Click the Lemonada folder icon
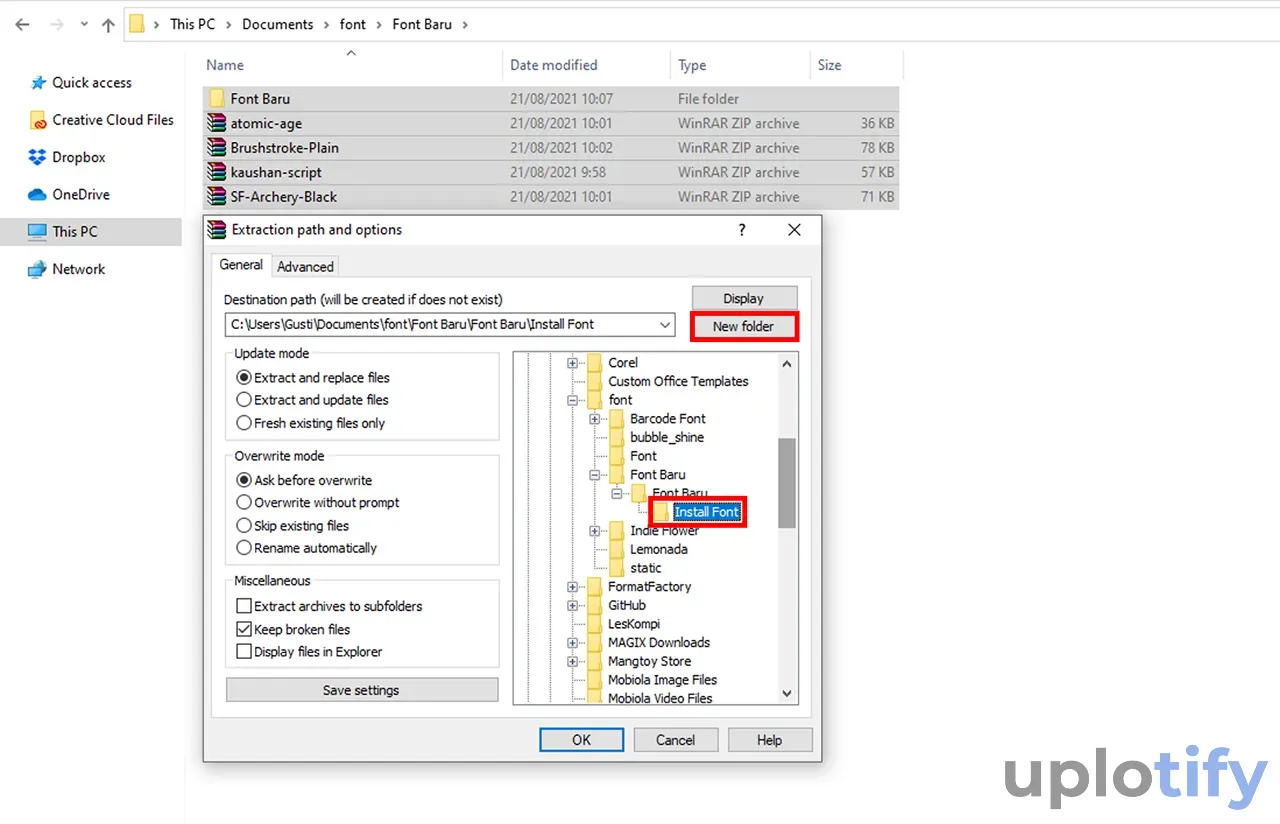Viewport: 1280px width, 824px height. [x=618, y=549]
